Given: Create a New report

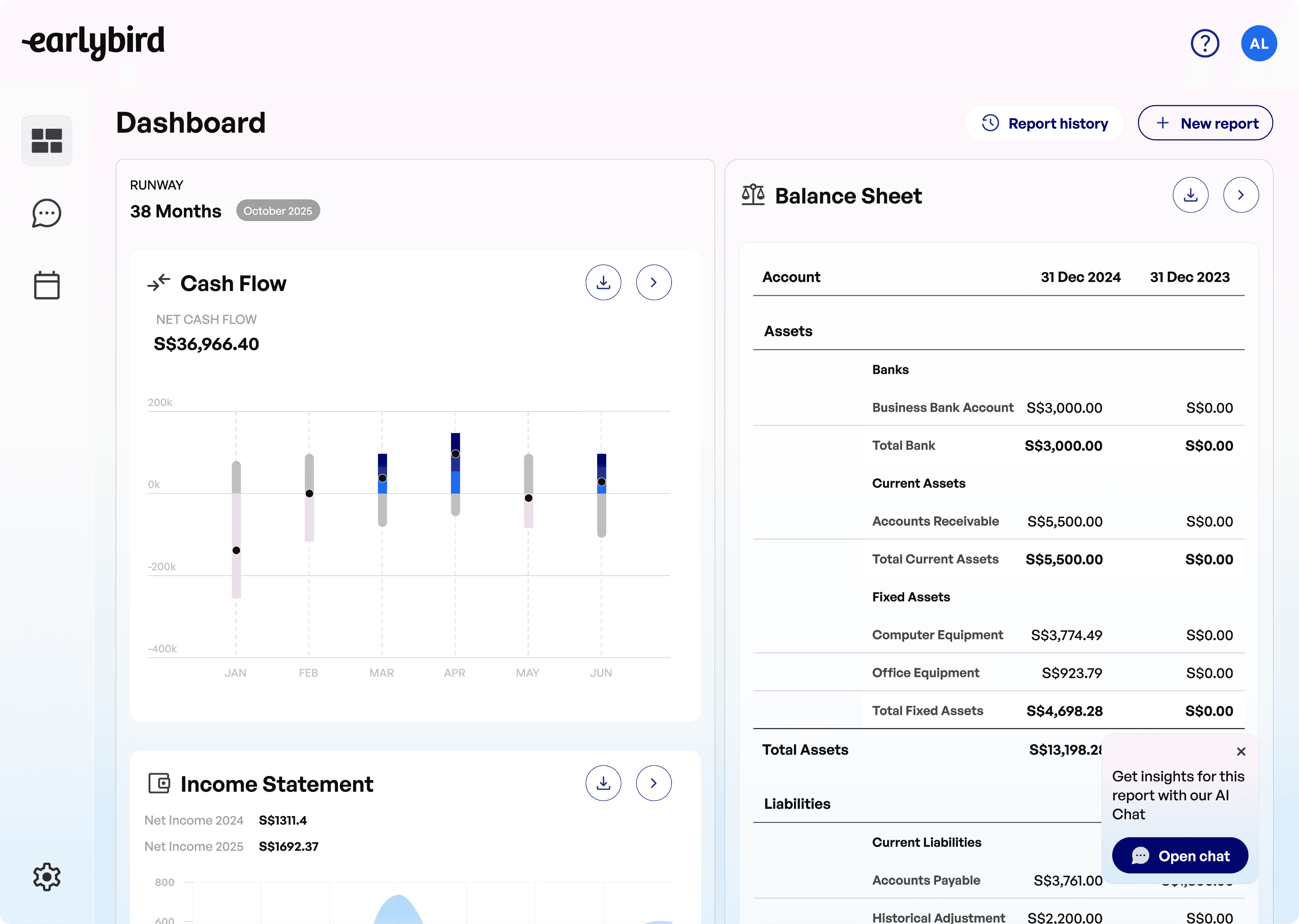Looking at the screenshot, I should (1205, 123).
